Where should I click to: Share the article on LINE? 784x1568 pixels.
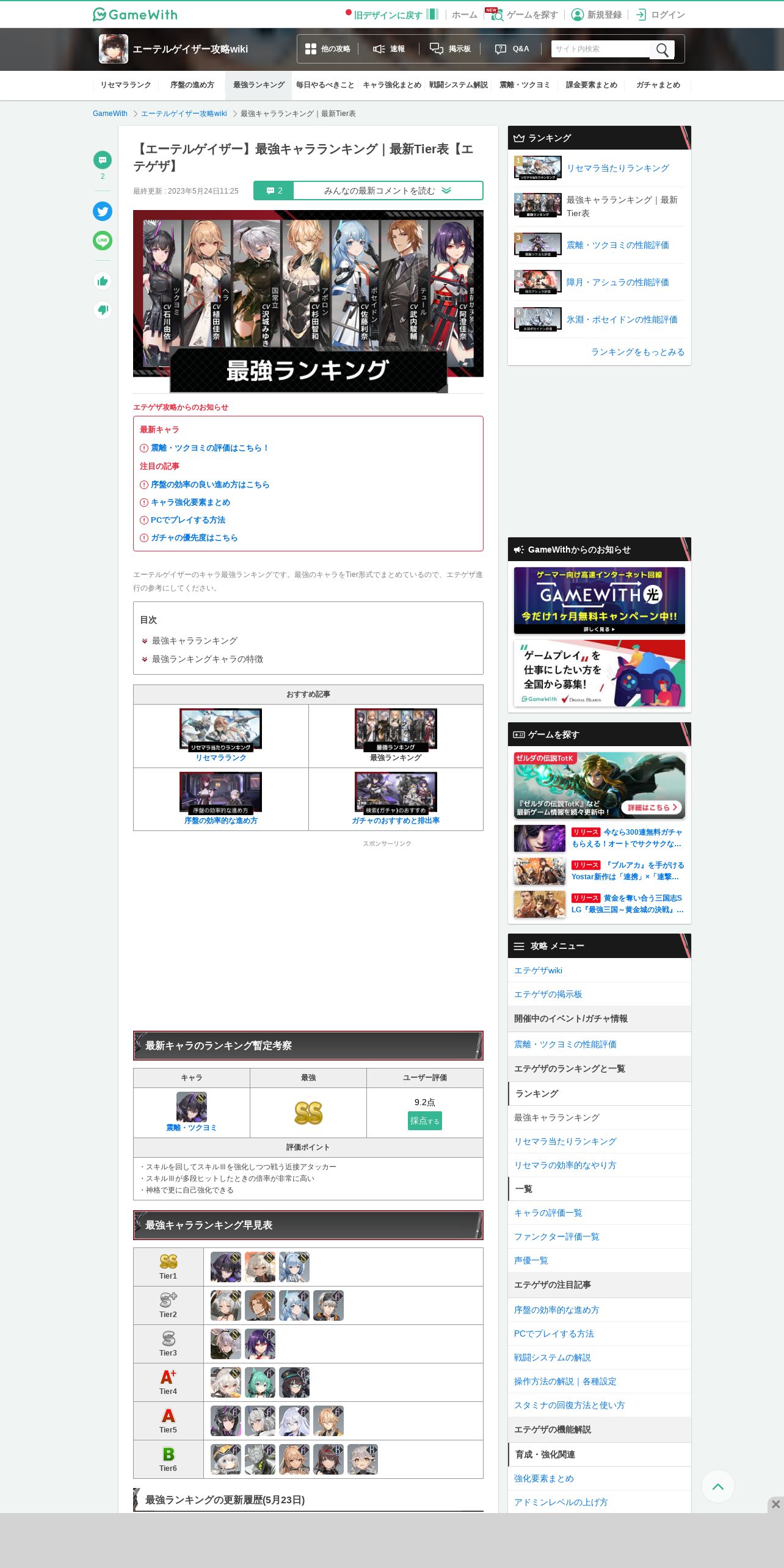(103, 241)
